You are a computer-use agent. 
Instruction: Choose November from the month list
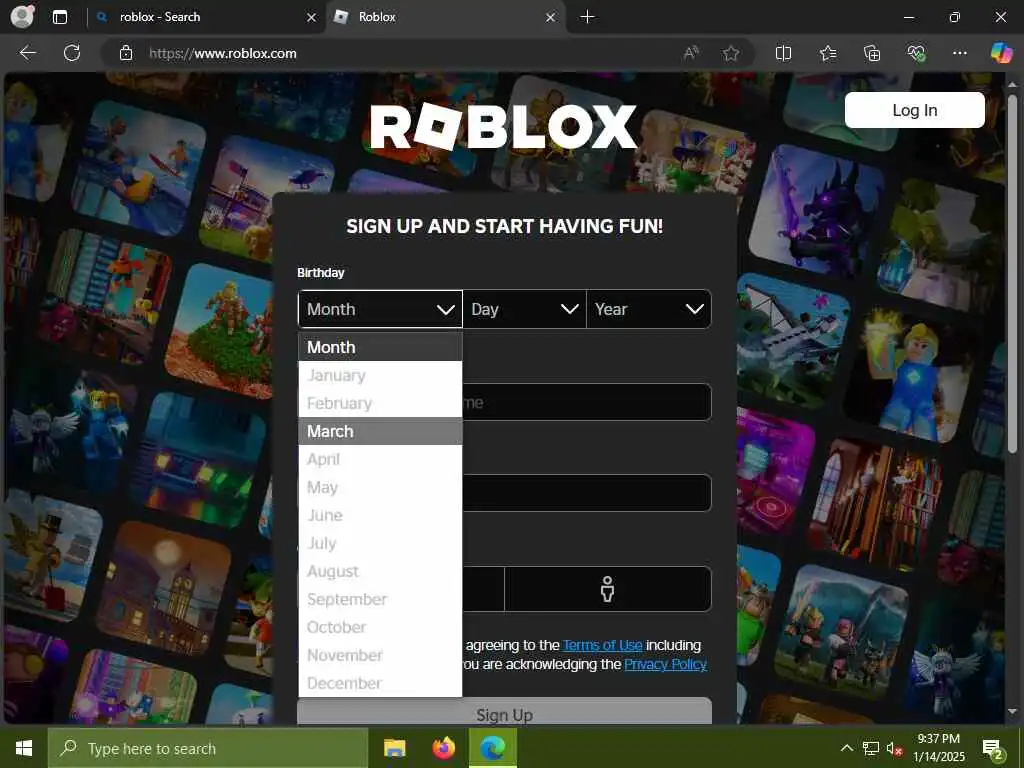pos(380,655)
